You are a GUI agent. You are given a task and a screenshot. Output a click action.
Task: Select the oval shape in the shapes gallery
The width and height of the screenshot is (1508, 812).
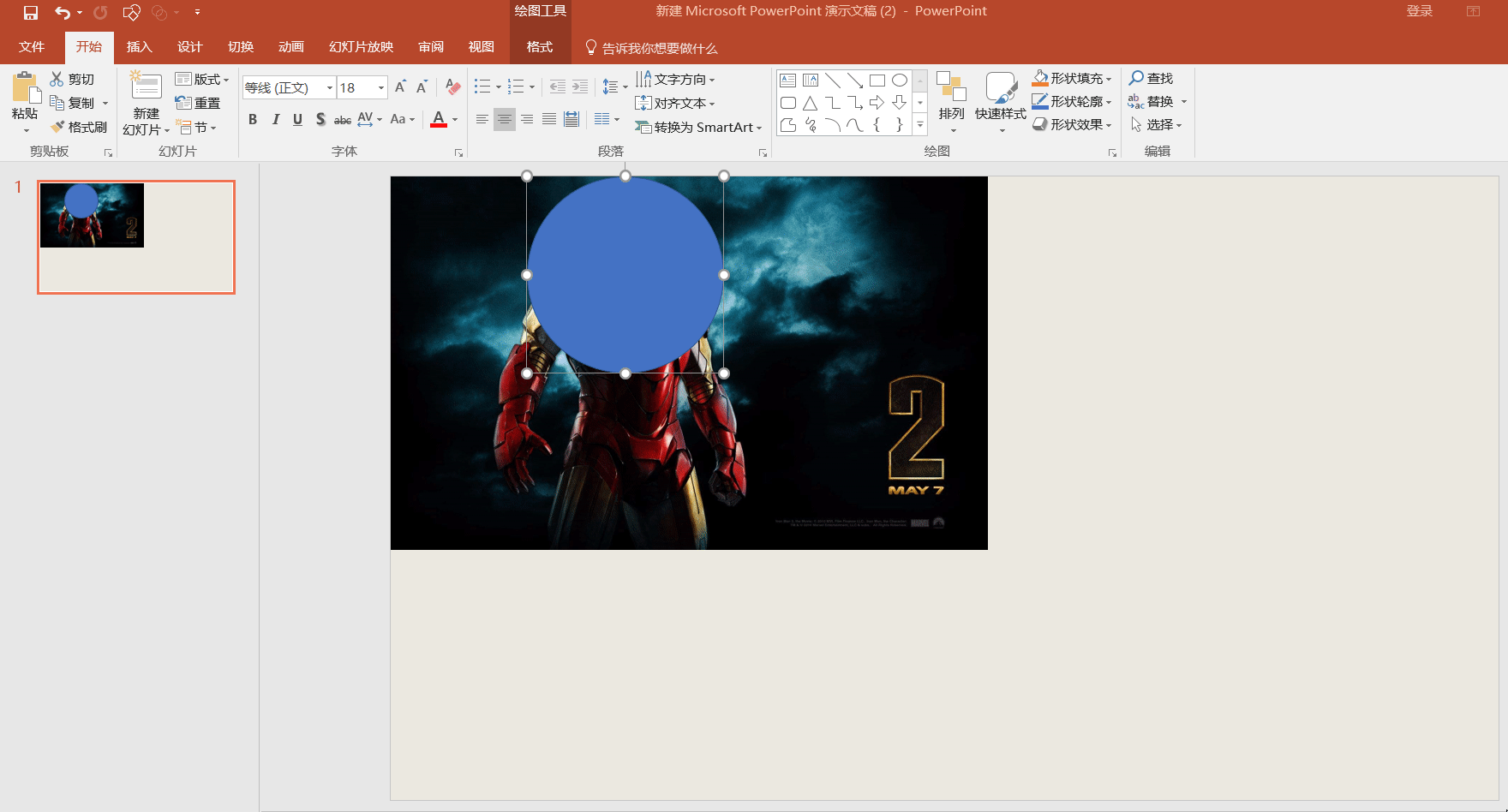point(899,81)
